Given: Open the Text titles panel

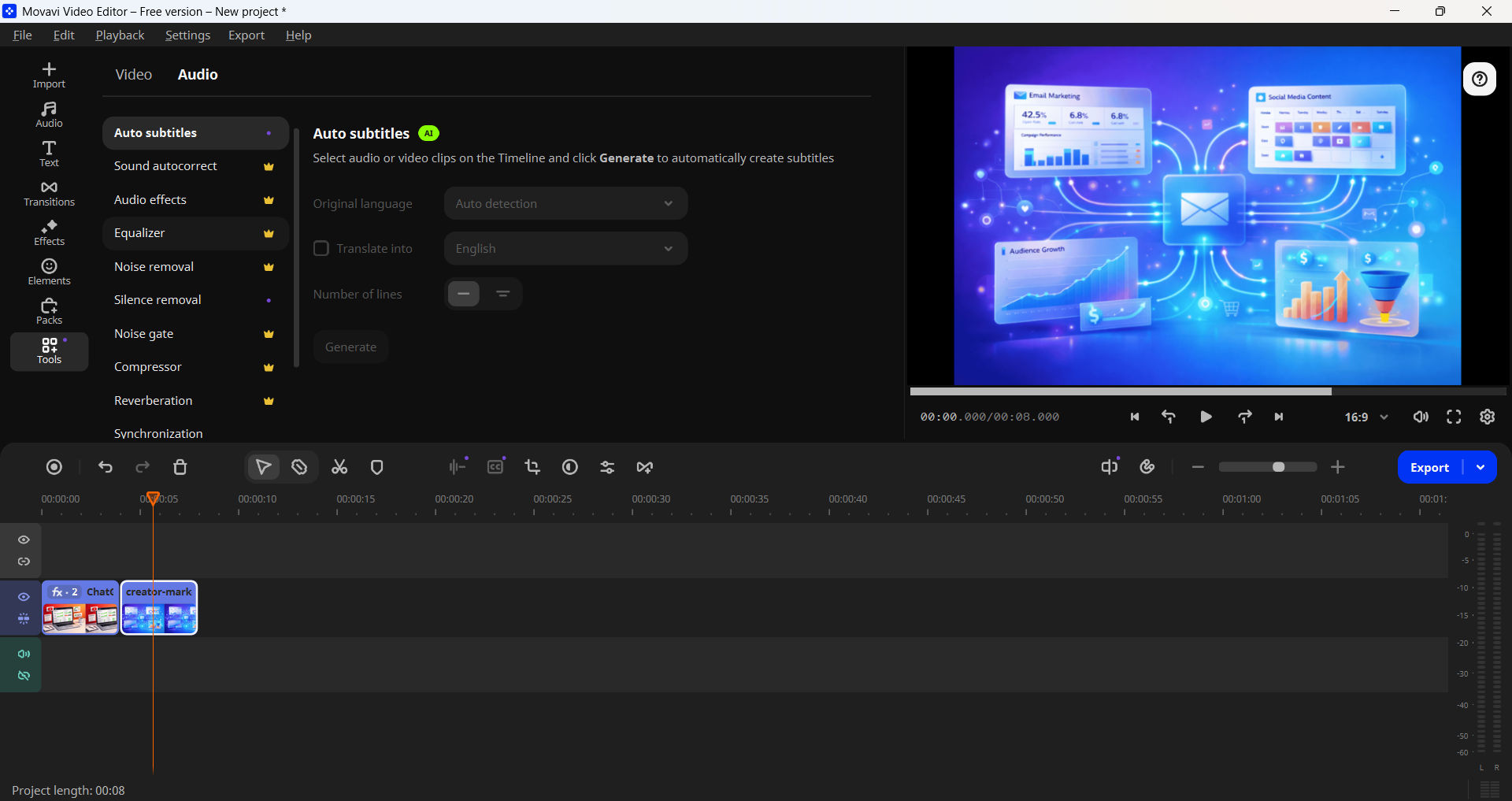Looking at the screenshot, I should (x=49, y=154).
